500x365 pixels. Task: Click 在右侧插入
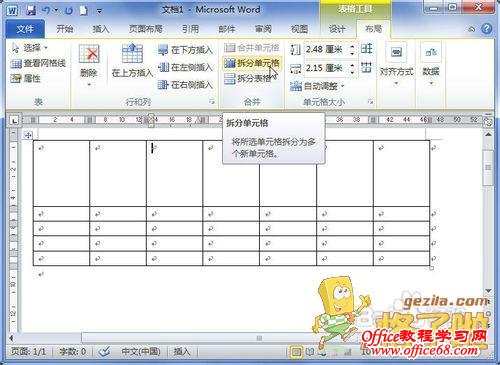pyautogui.click(x=185, y=85)
